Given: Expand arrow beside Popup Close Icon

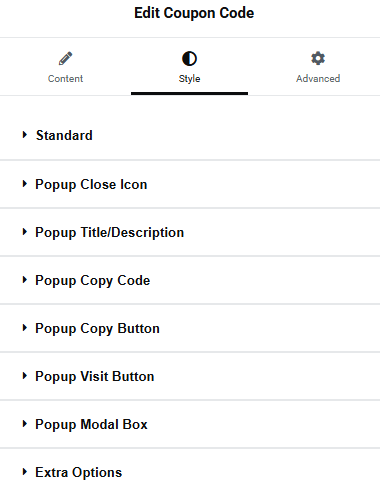Looking at the screenshot, I should click(x=25, y=184).
